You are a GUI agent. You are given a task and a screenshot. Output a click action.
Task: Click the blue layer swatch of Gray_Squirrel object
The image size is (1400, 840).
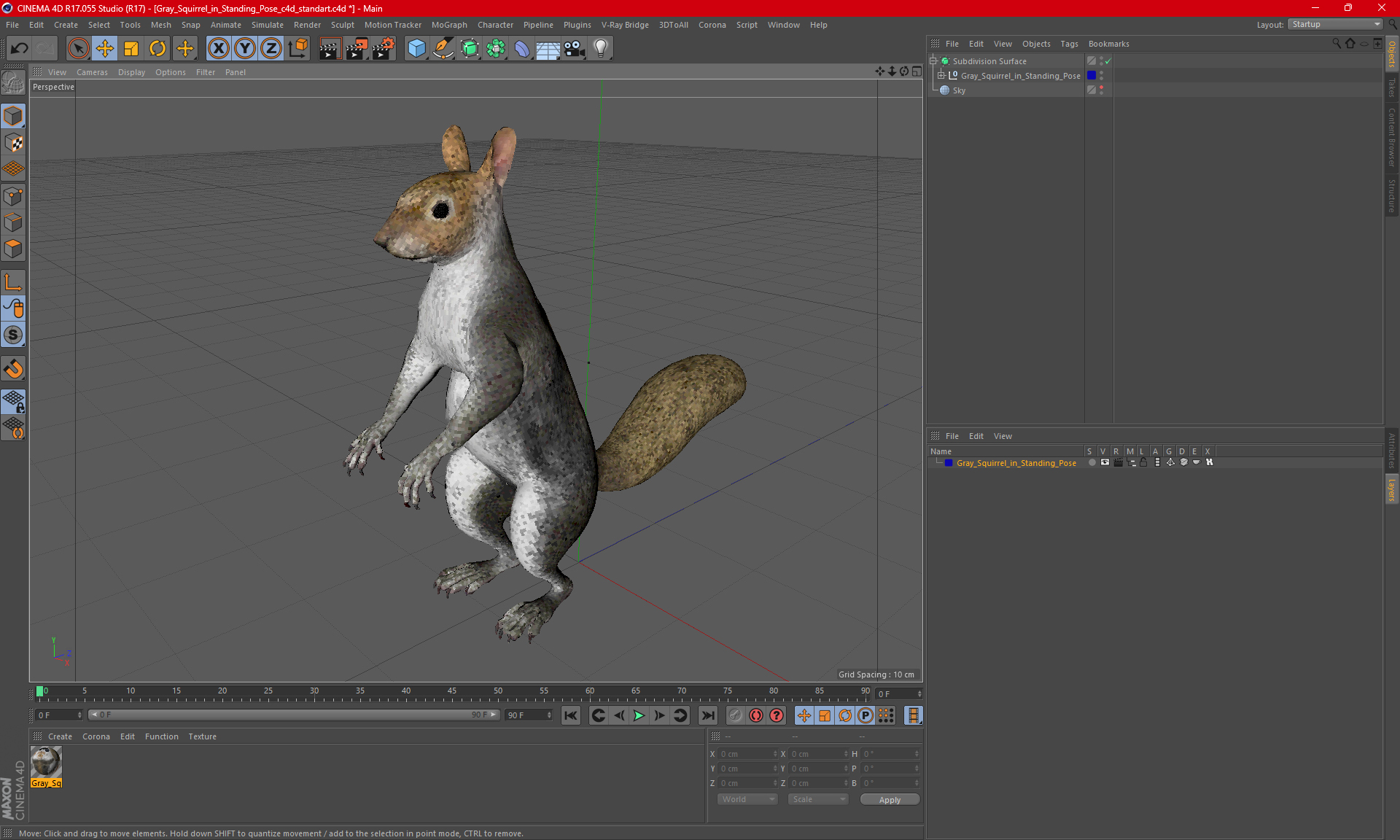tap(1092, 76)
